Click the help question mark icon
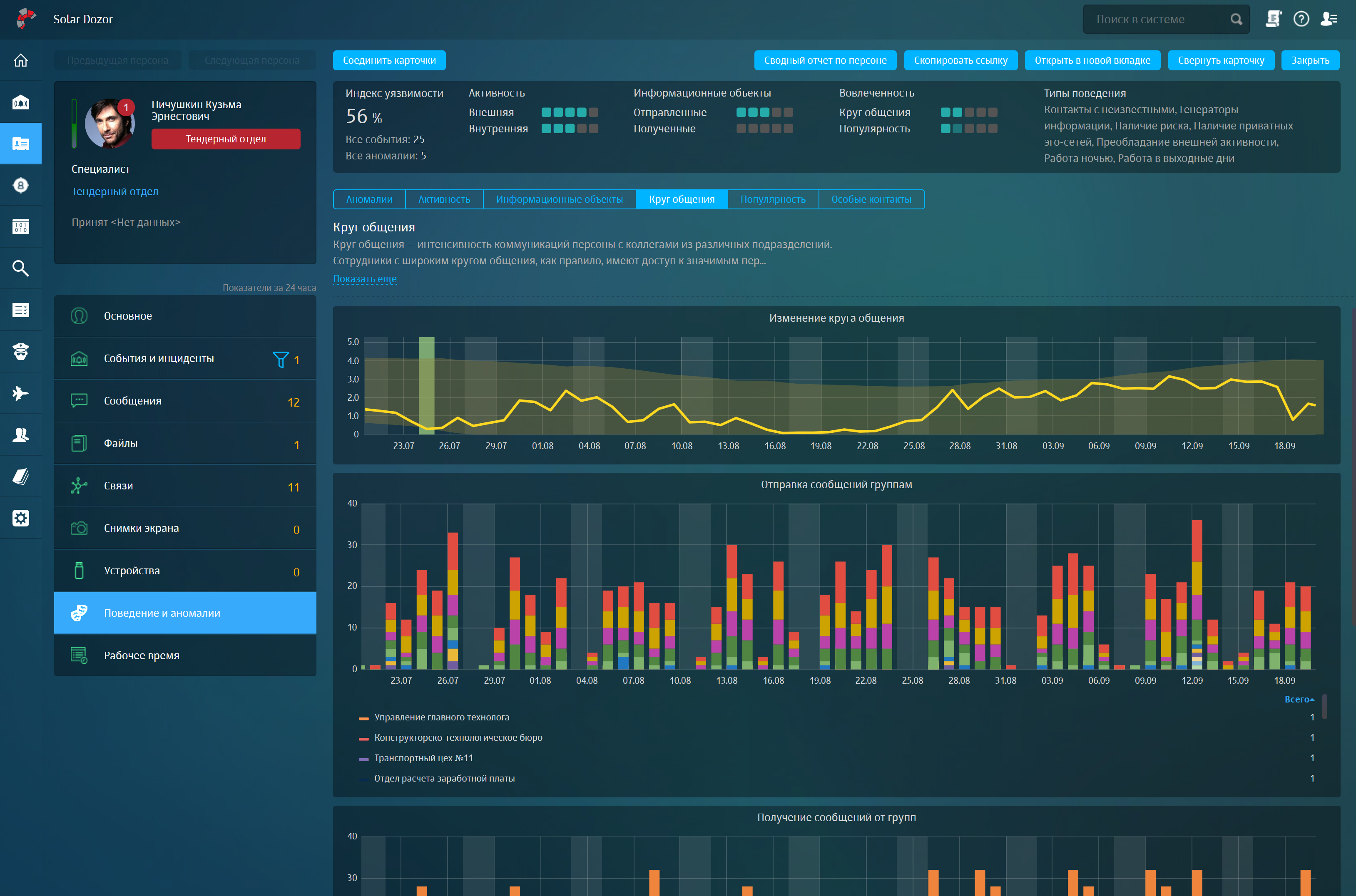This screenshot has height=896, width=1356. (1301, 20)
